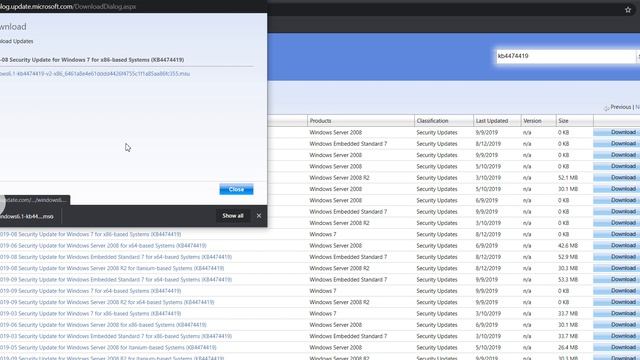The image size is (640, 360).
Task: Focus the search box containing kb4474419
Action: pos(565,56)
